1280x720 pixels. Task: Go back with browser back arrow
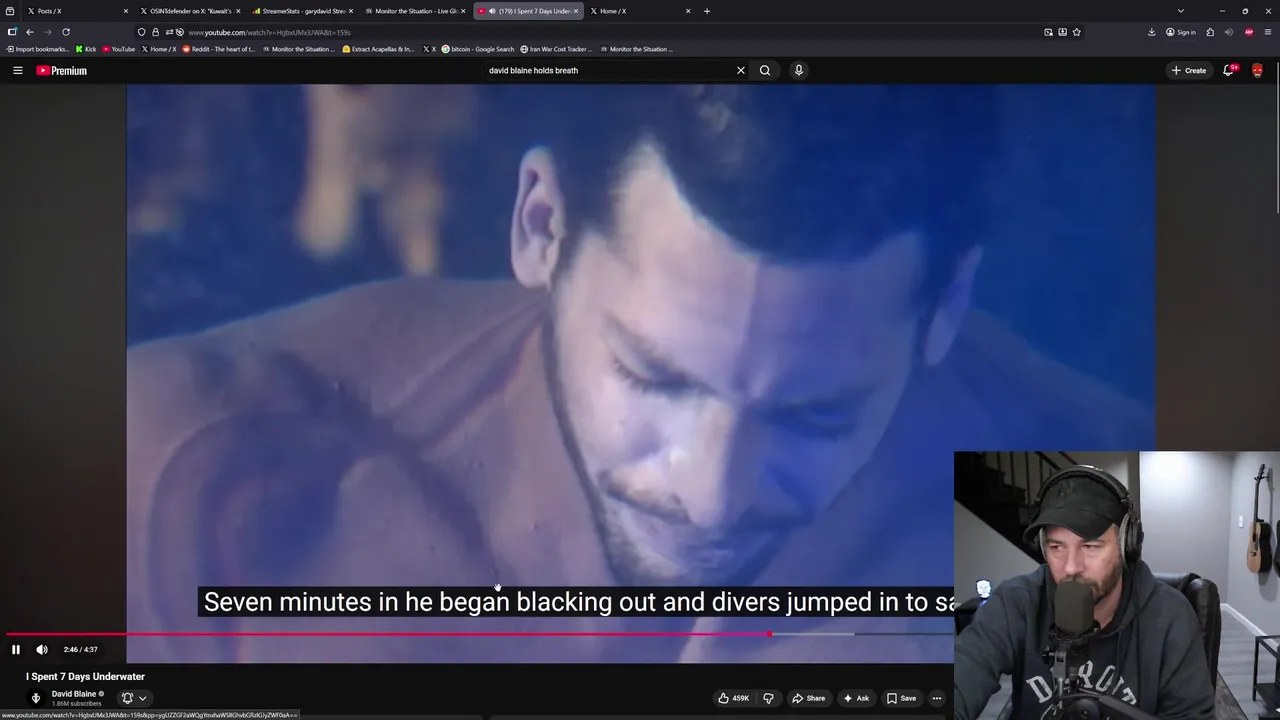[x=30, y=32]
